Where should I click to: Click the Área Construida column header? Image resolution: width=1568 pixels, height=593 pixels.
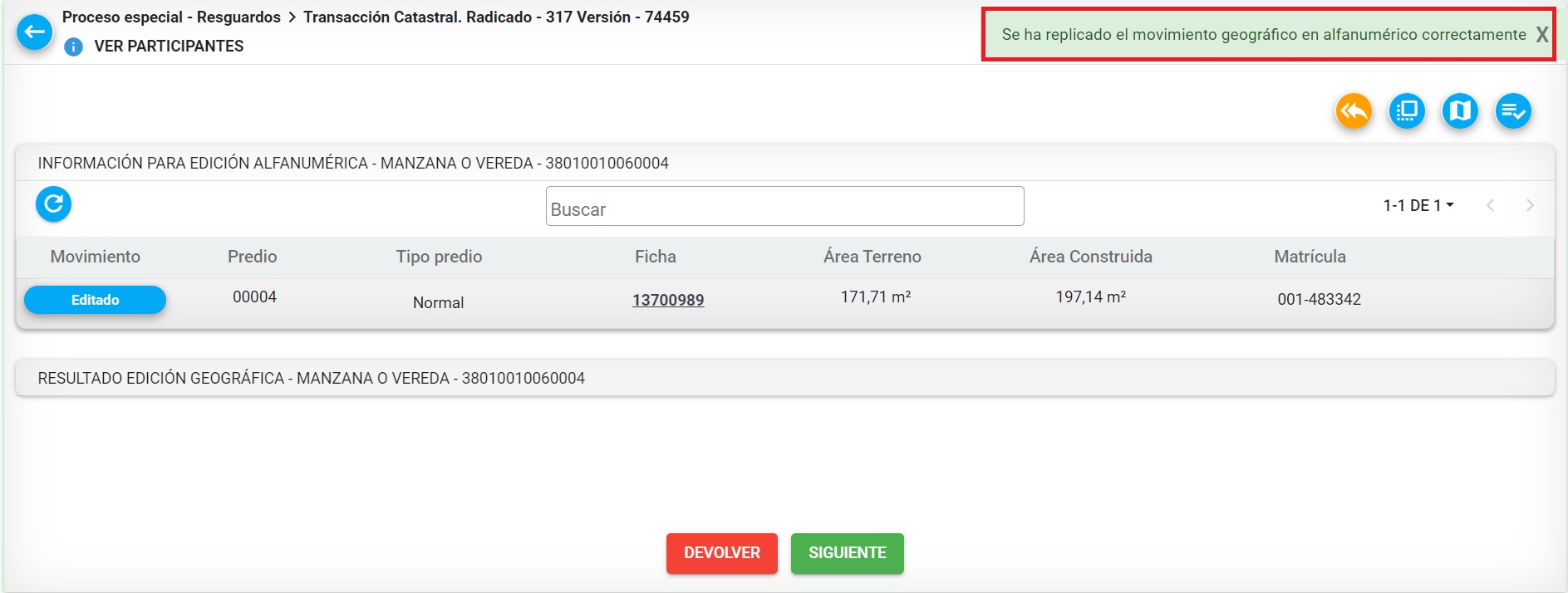[1091, 257]
